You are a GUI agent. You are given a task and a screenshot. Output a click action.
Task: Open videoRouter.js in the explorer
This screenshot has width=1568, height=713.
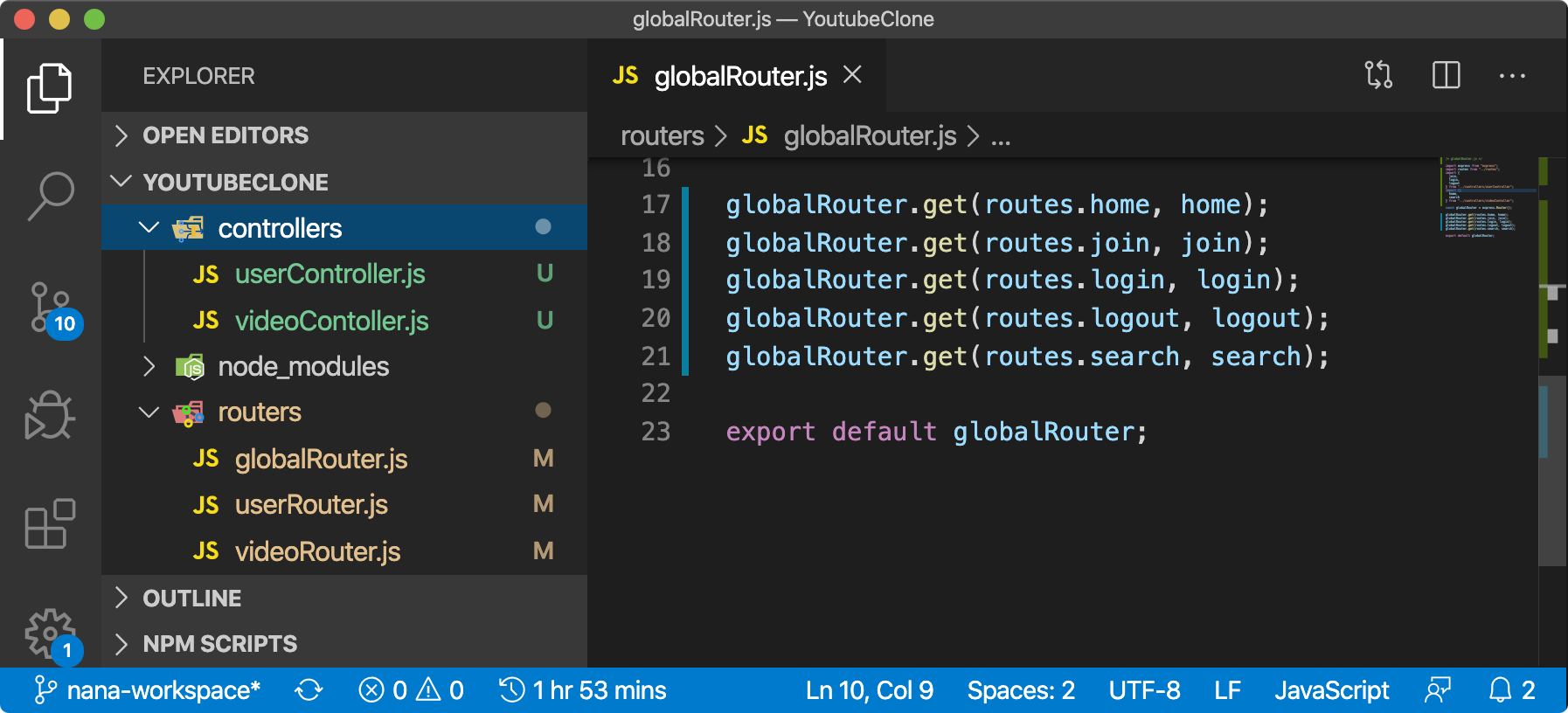tap(344, 551)
